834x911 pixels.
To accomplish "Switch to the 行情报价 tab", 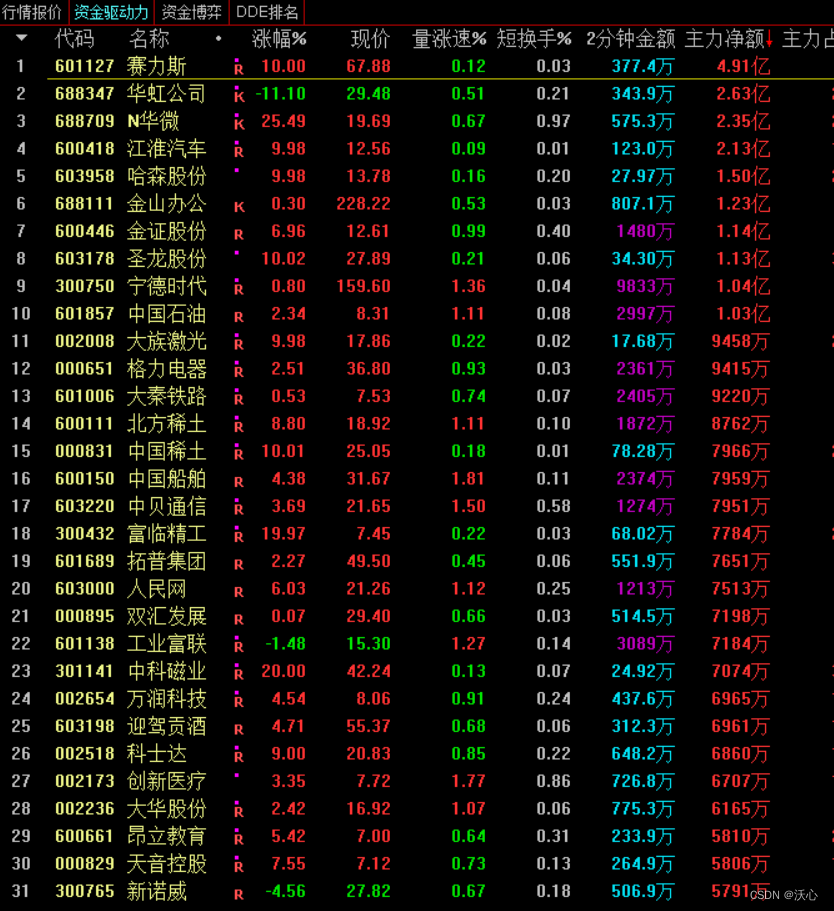I will coord(32,12).
